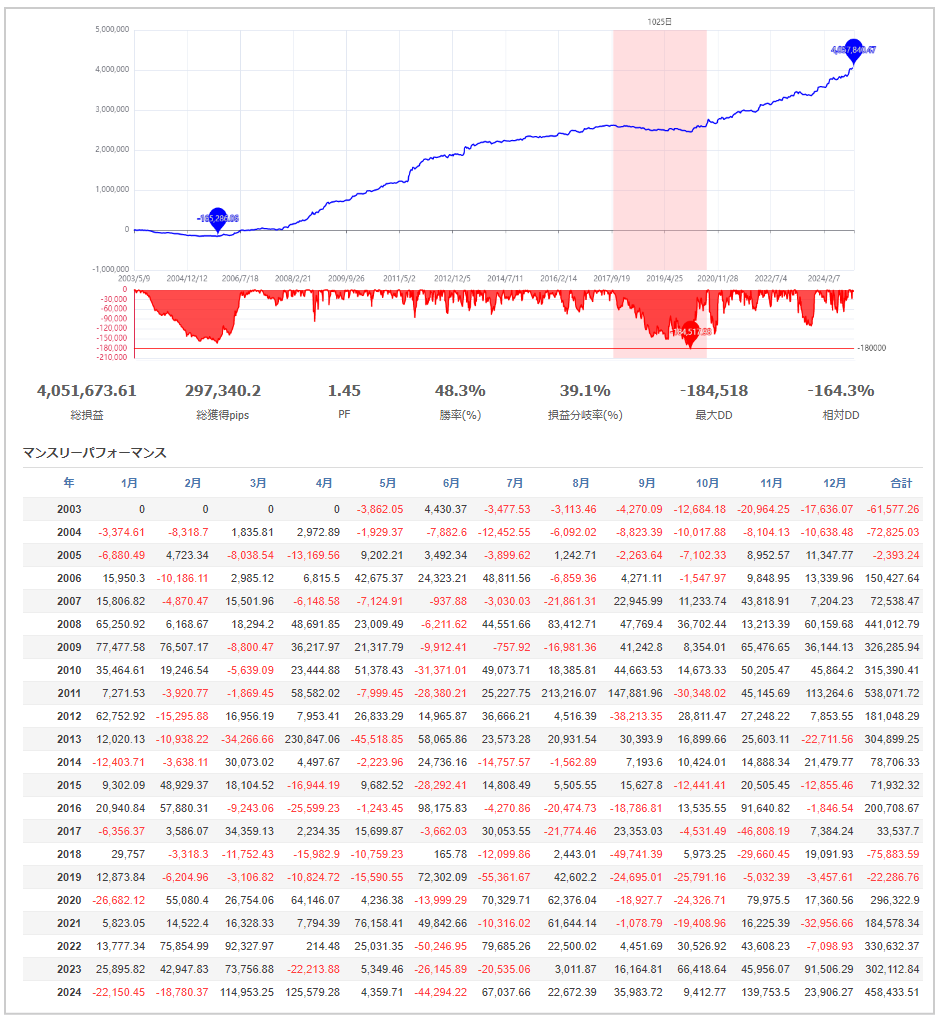Viewport: 940px width, 1021px height.
Task: Click the PF statistic 1.45
Action: coord(344,391)
